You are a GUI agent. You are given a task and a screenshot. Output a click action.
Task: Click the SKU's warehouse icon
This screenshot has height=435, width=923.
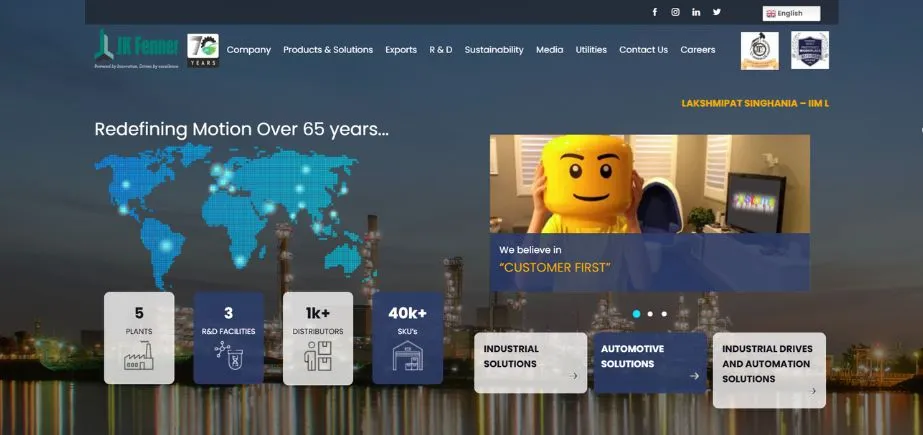click(x=407, y=356)
